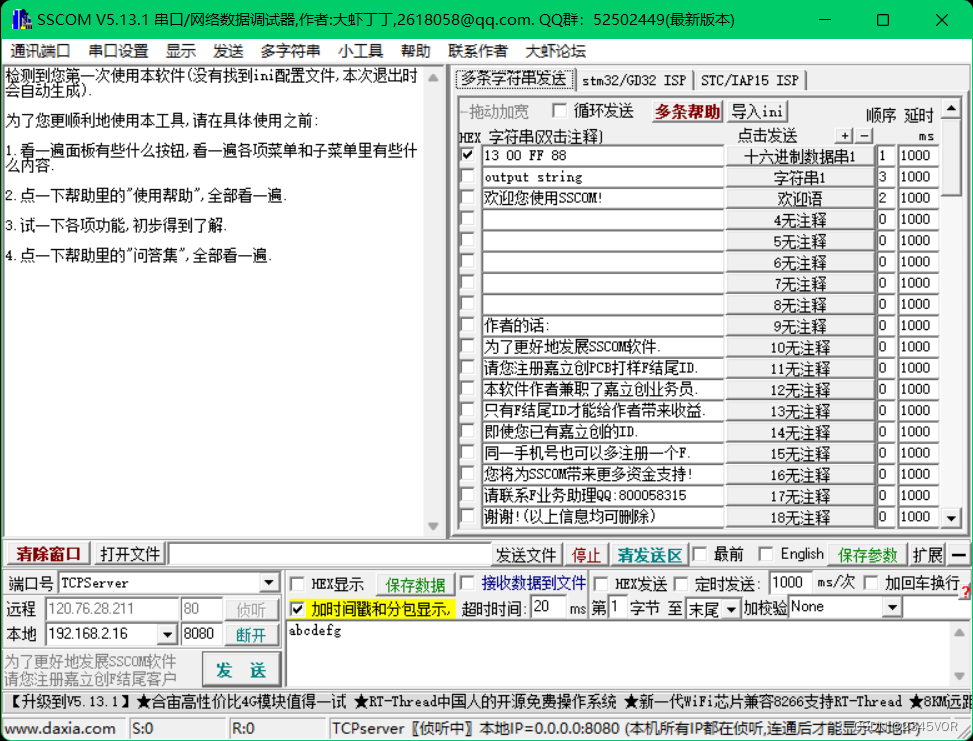Click the 导入ini button
The height and width of the screenshot is (741, 973).
pyautogui.click(x=756, y=112)
